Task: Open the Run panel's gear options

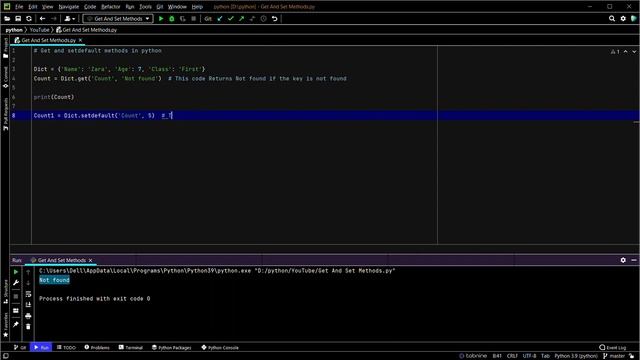Action: pyautogui.click(x=623, y=260)
